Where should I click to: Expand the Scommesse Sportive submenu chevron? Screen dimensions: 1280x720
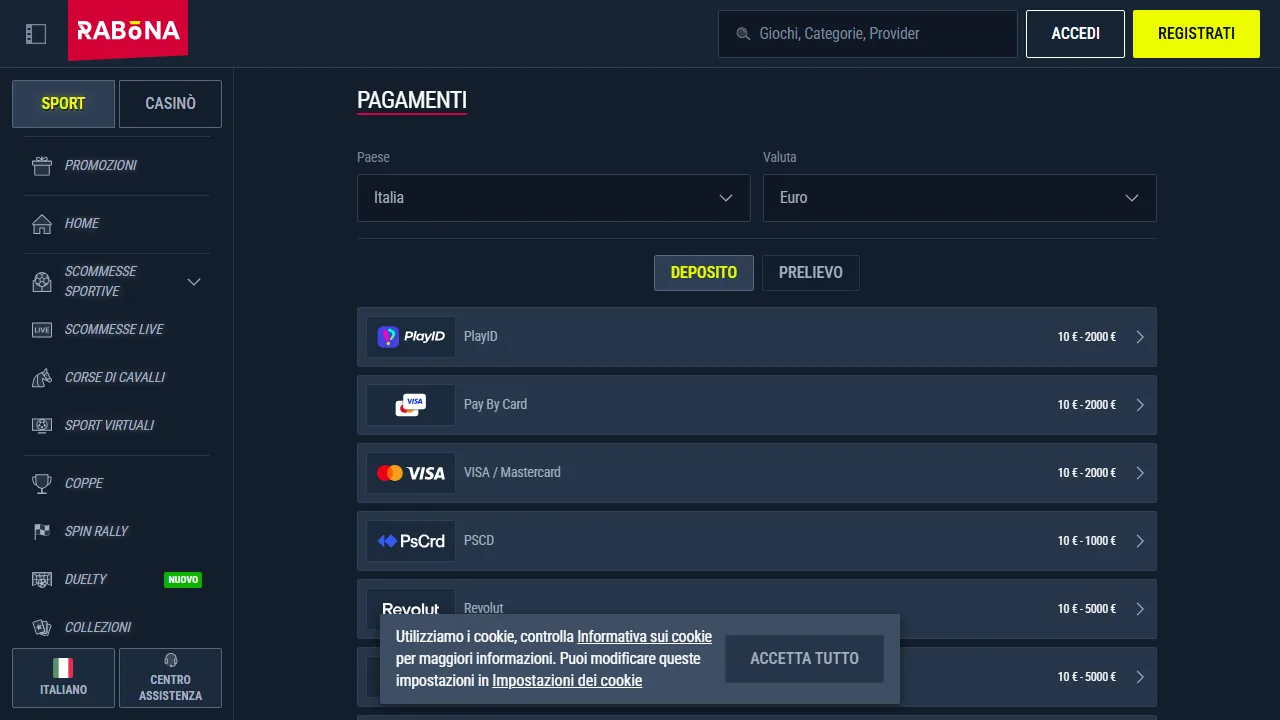194,282
